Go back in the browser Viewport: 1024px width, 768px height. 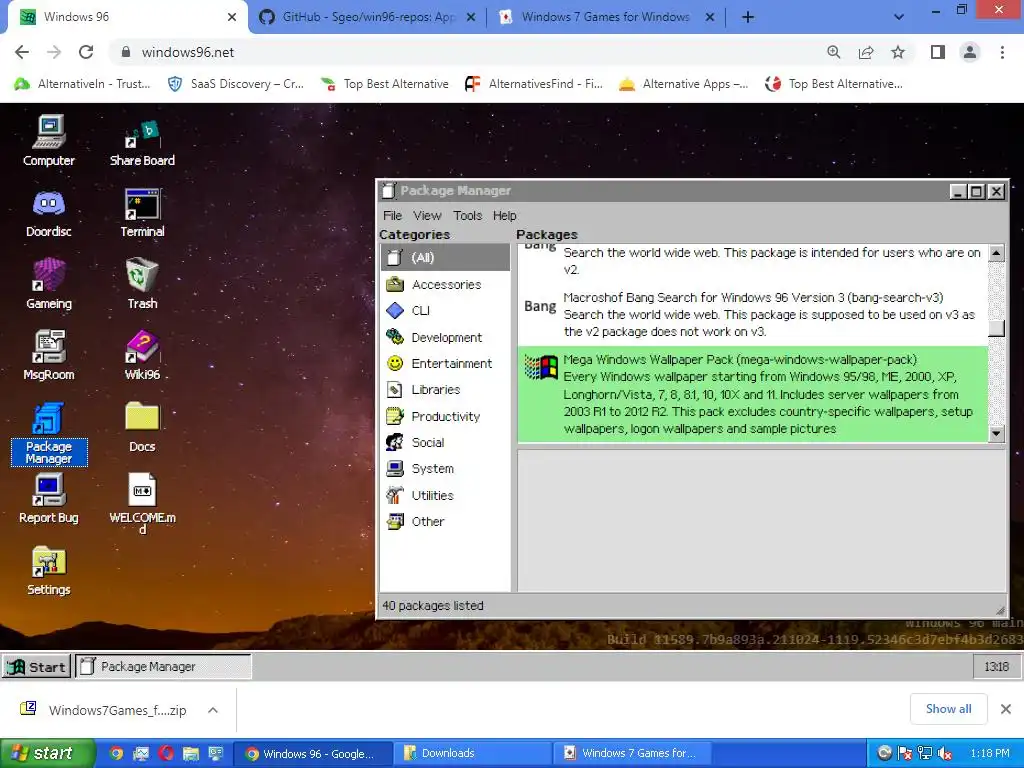(x=22, y=52)
